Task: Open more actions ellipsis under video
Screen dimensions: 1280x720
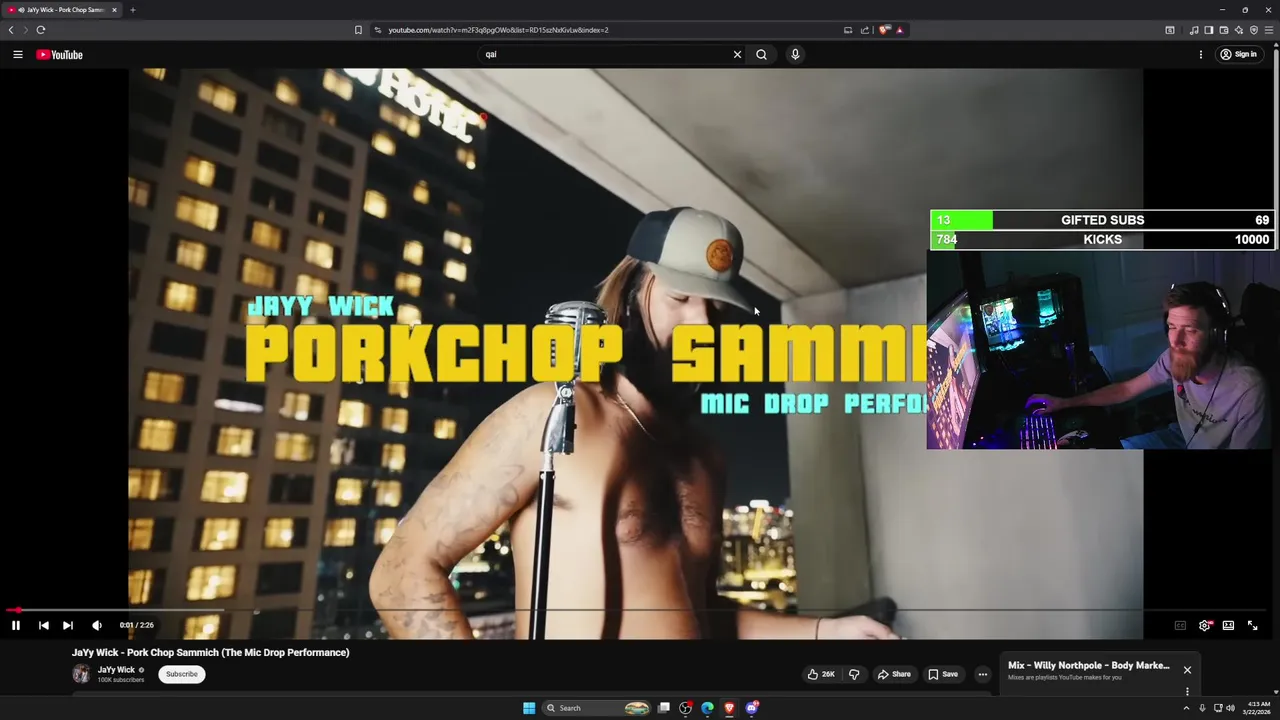Action: coord(983,674)
